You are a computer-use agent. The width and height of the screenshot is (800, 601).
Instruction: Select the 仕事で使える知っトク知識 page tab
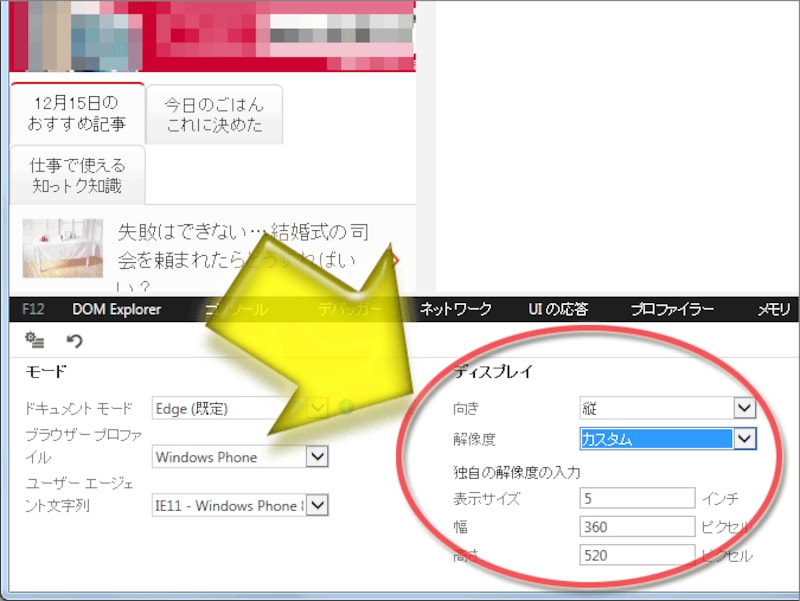pyautogui.click(x=77, y=175)
